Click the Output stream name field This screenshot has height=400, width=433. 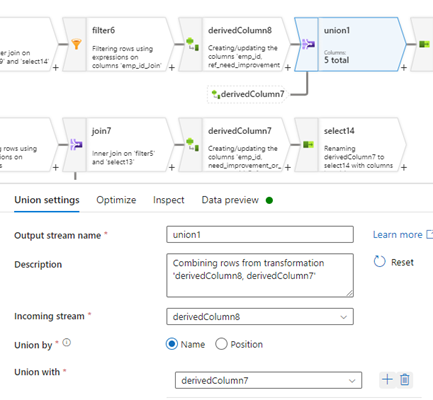pyautogui.click(x=260, y=235)
